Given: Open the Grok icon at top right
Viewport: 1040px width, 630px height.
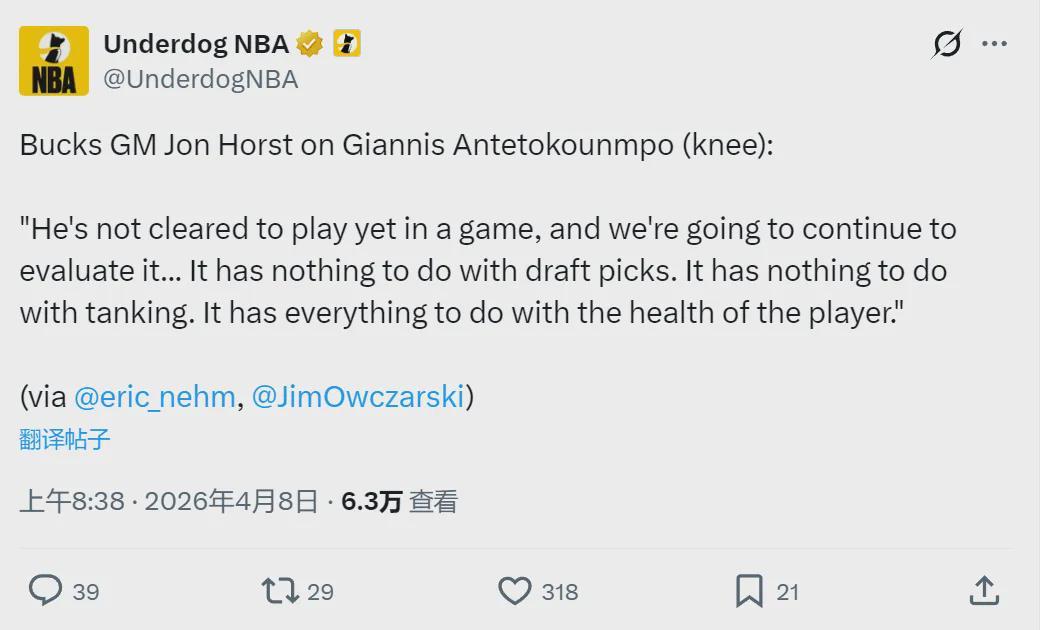Looking at the screenshot, I should [x=946, y=44].
